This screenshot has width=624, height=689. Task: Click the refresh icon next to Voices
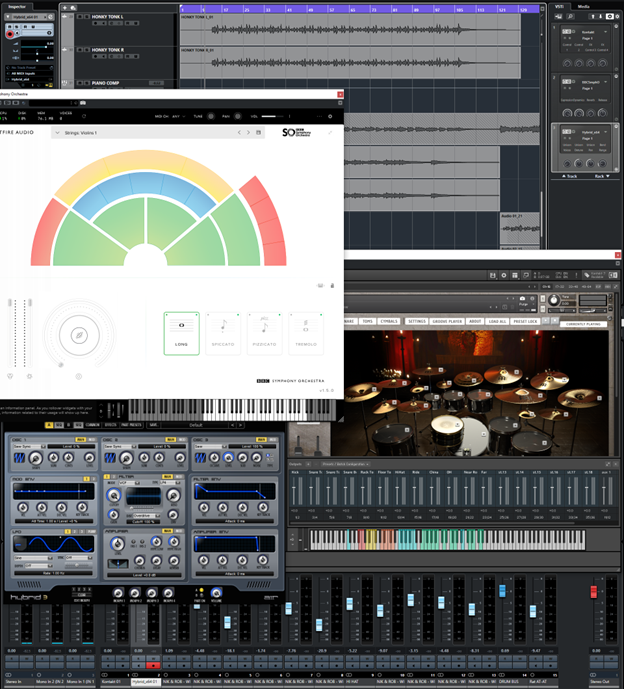click(84, 116)
